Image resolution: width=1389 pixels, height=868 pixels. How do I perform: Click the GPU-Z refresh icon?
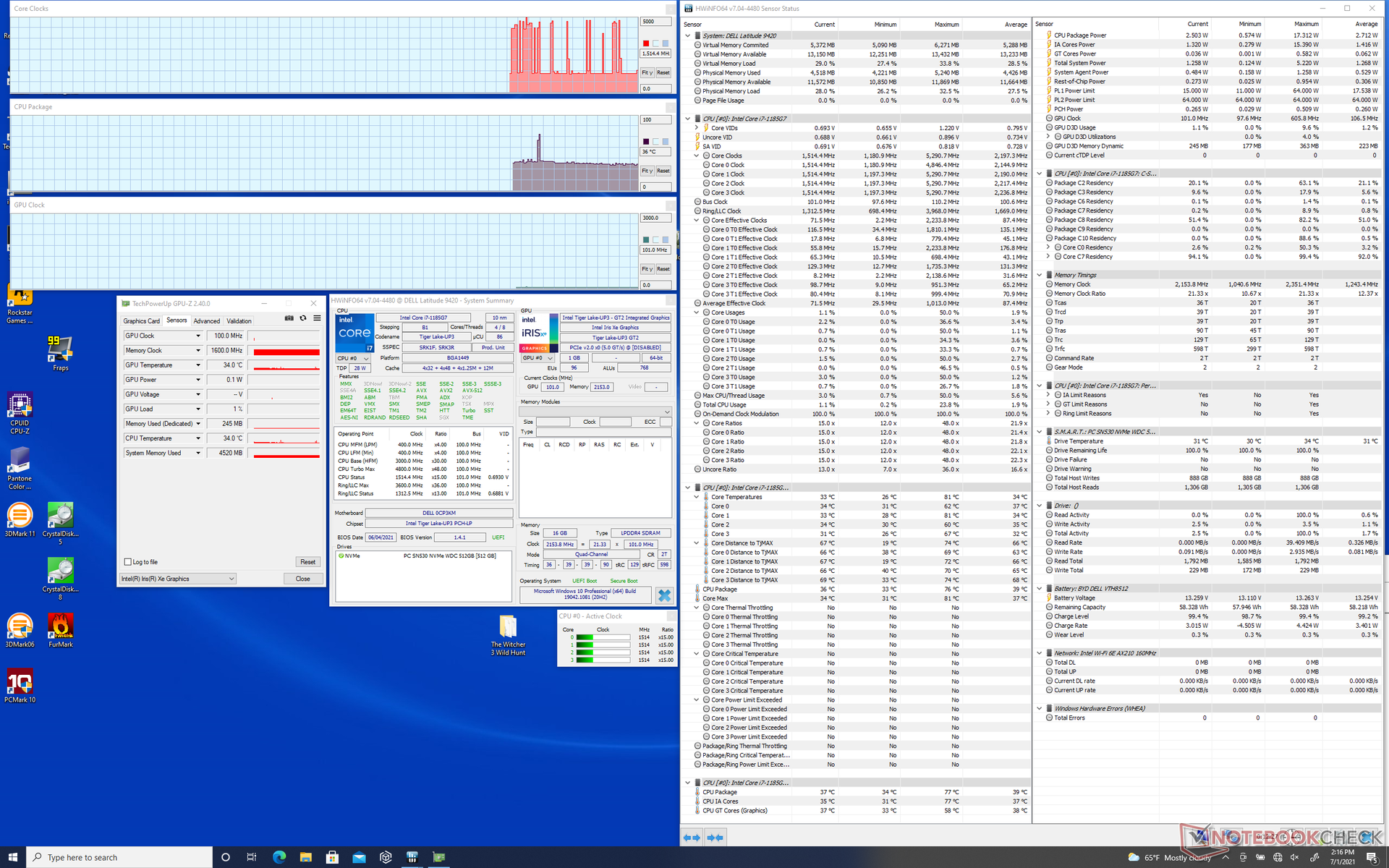pos(303,318)
